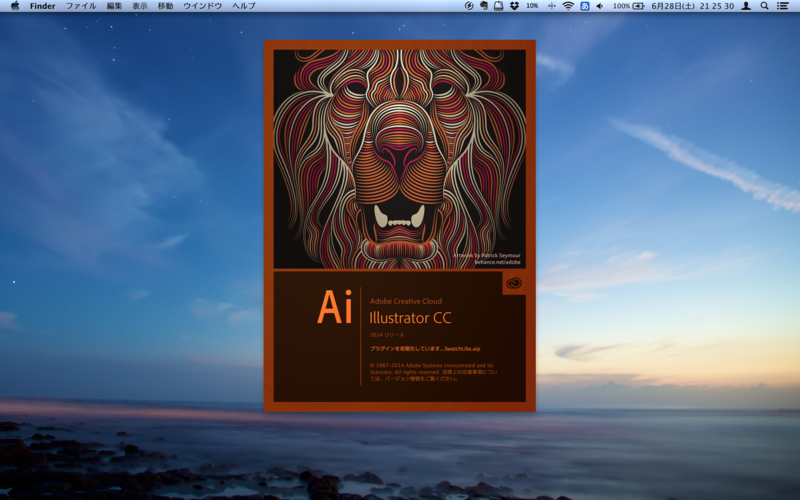Open Spotlight search magnifier
Image resolution: width=800 pixels, height=500 pixels.
764,6
